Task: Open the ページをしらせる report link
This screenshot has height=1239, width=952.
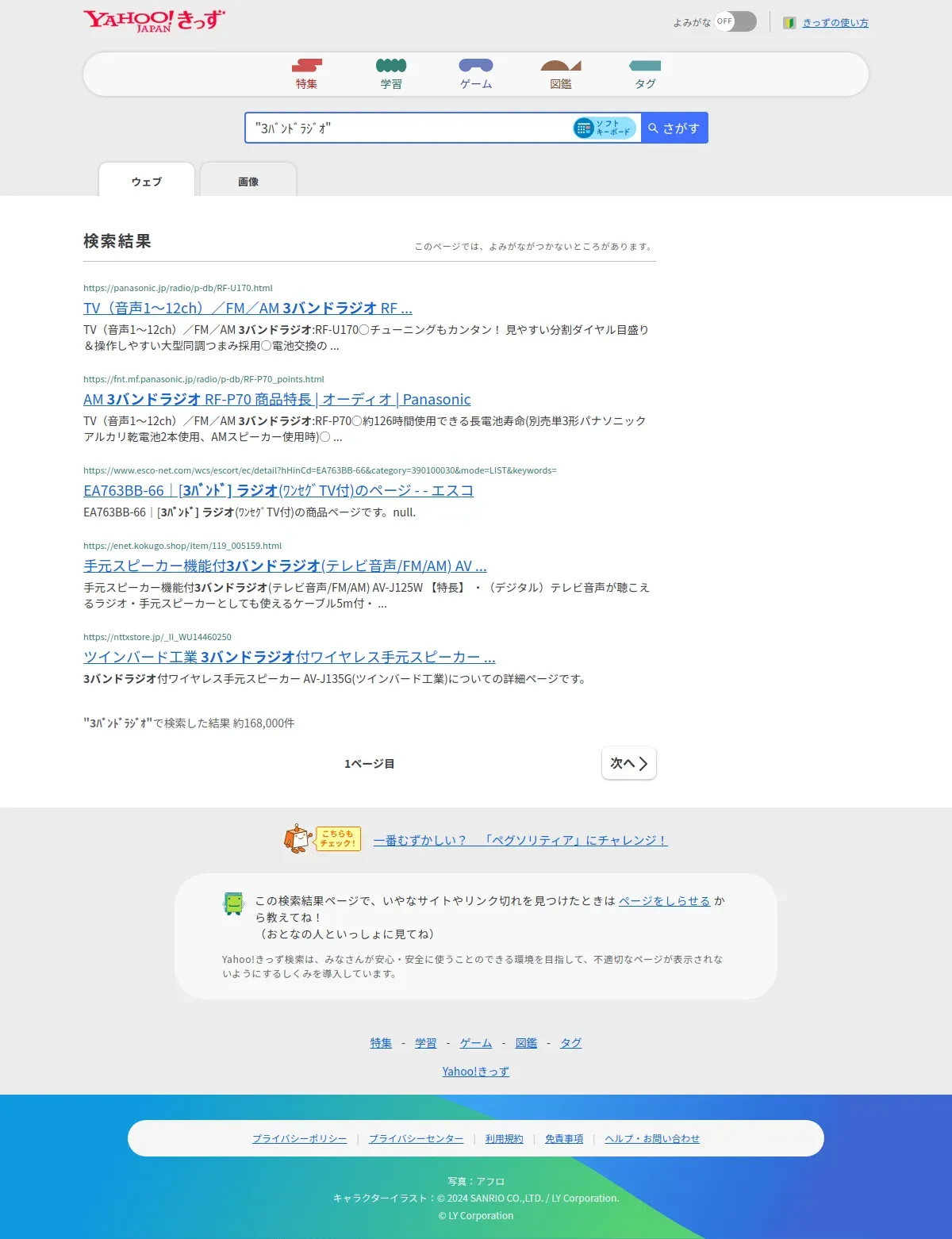Action: pyautogui.click(x=665, y=900)
